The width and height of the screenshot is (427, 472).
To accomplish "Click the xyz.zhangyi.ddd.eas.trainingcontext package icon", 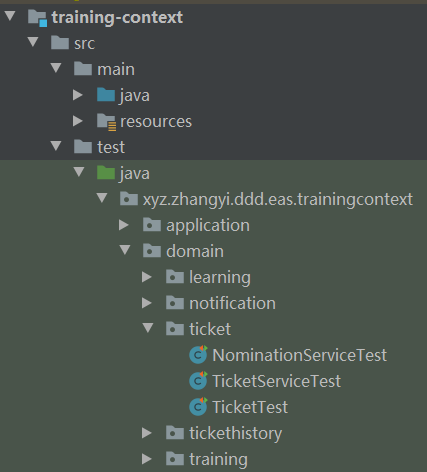I will pos(129,199).
